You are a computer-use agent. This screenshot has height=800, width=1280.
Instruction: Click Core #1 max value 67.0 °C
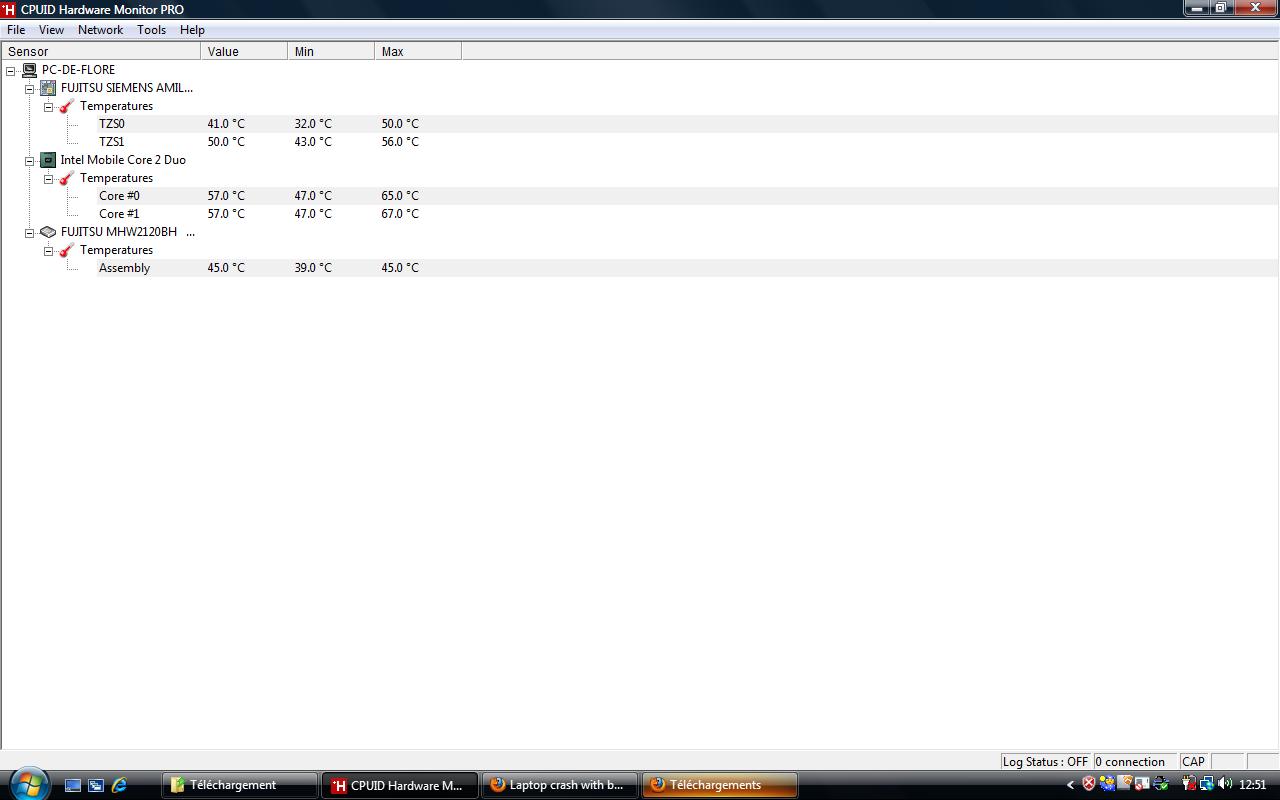(x=400, y=214)
